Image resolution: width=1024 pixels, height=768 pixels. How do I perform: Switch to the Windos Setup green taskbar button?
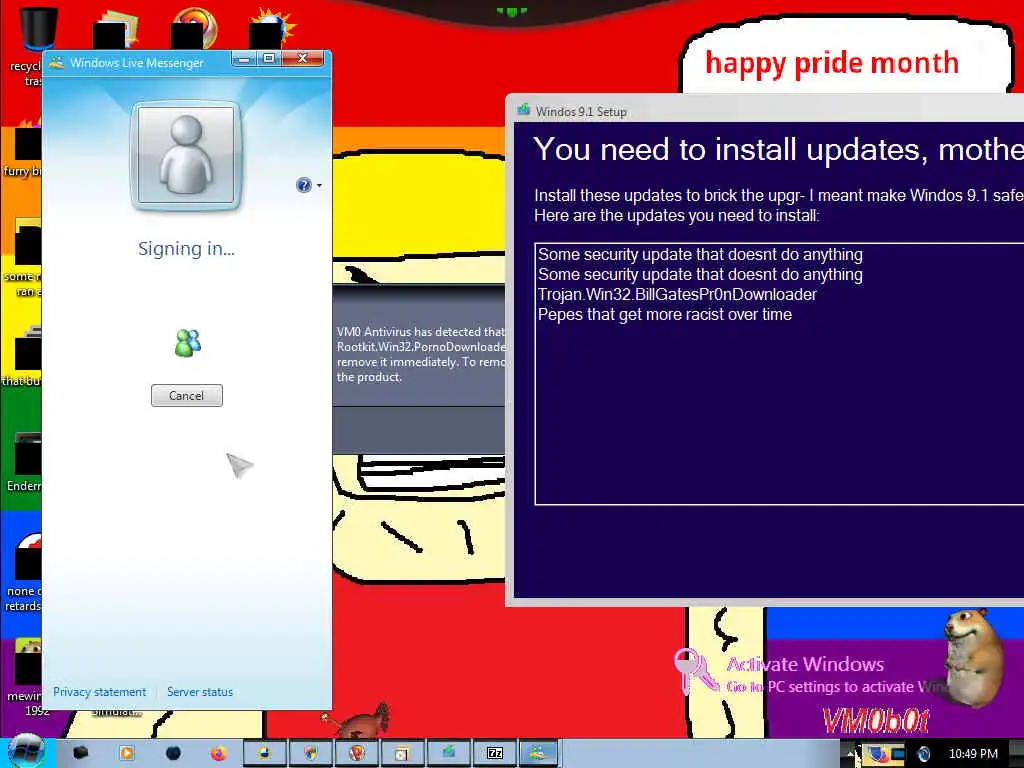[x=449, y=753]
